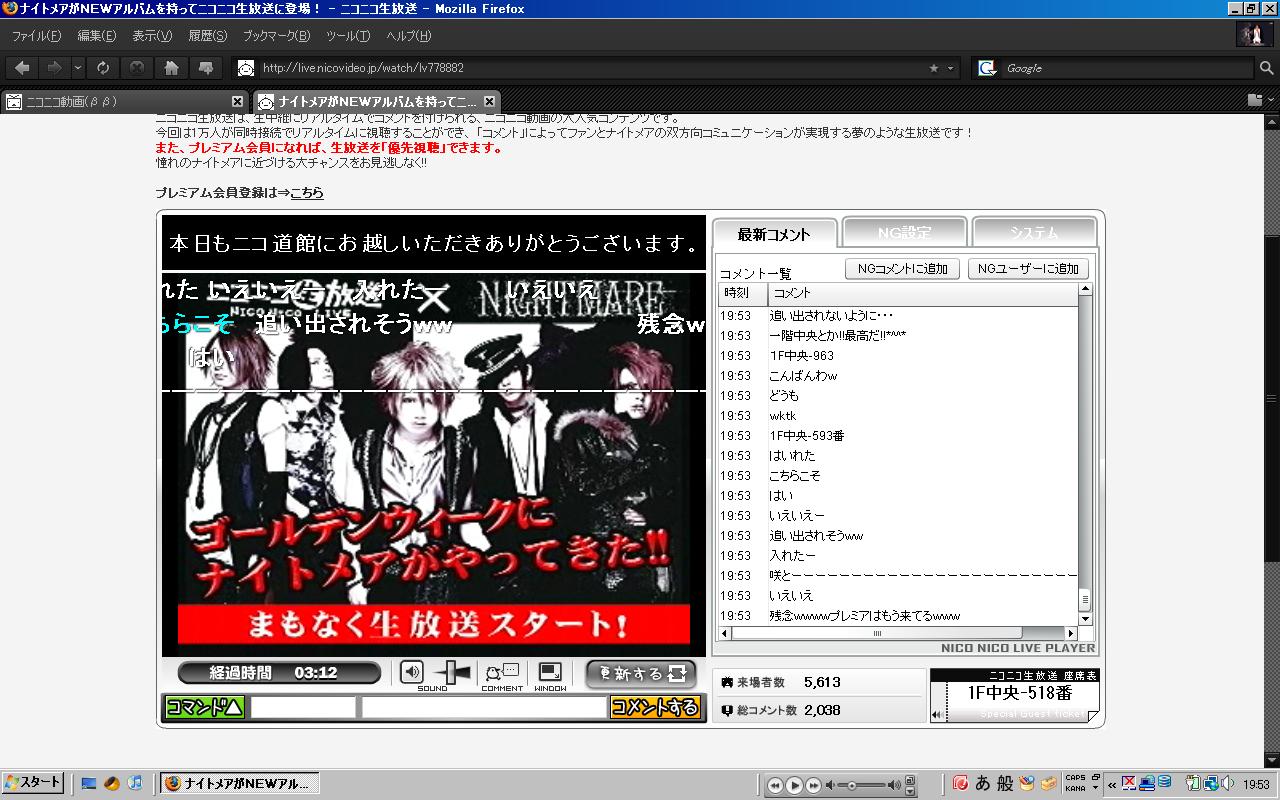Select comment row 'wktk'
This screenshot has width=1280, height=800.
[898, 416]
